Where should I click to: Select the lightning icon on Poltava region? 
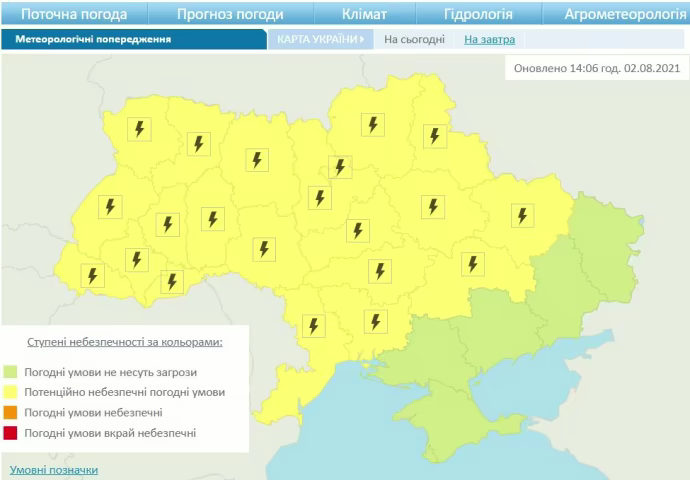[433, 206]
